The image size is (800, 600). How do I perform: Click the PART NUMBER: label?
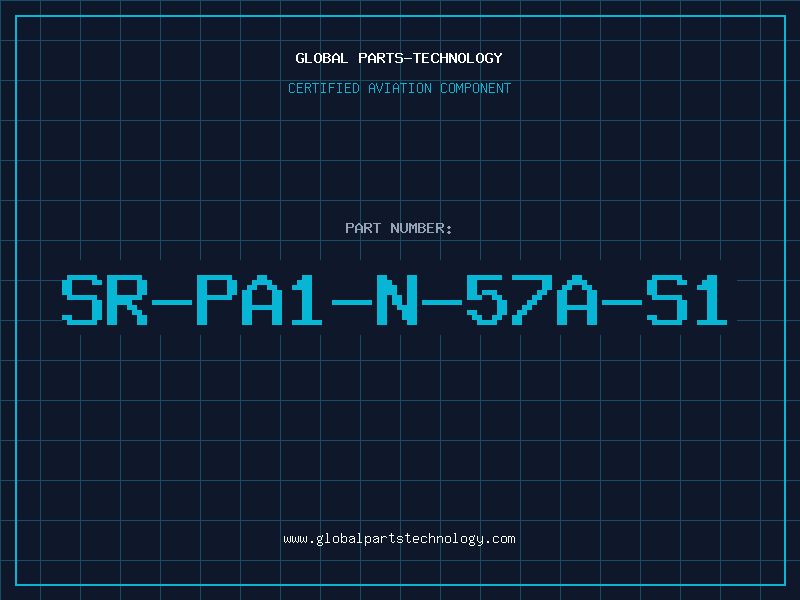pos(399,228)
